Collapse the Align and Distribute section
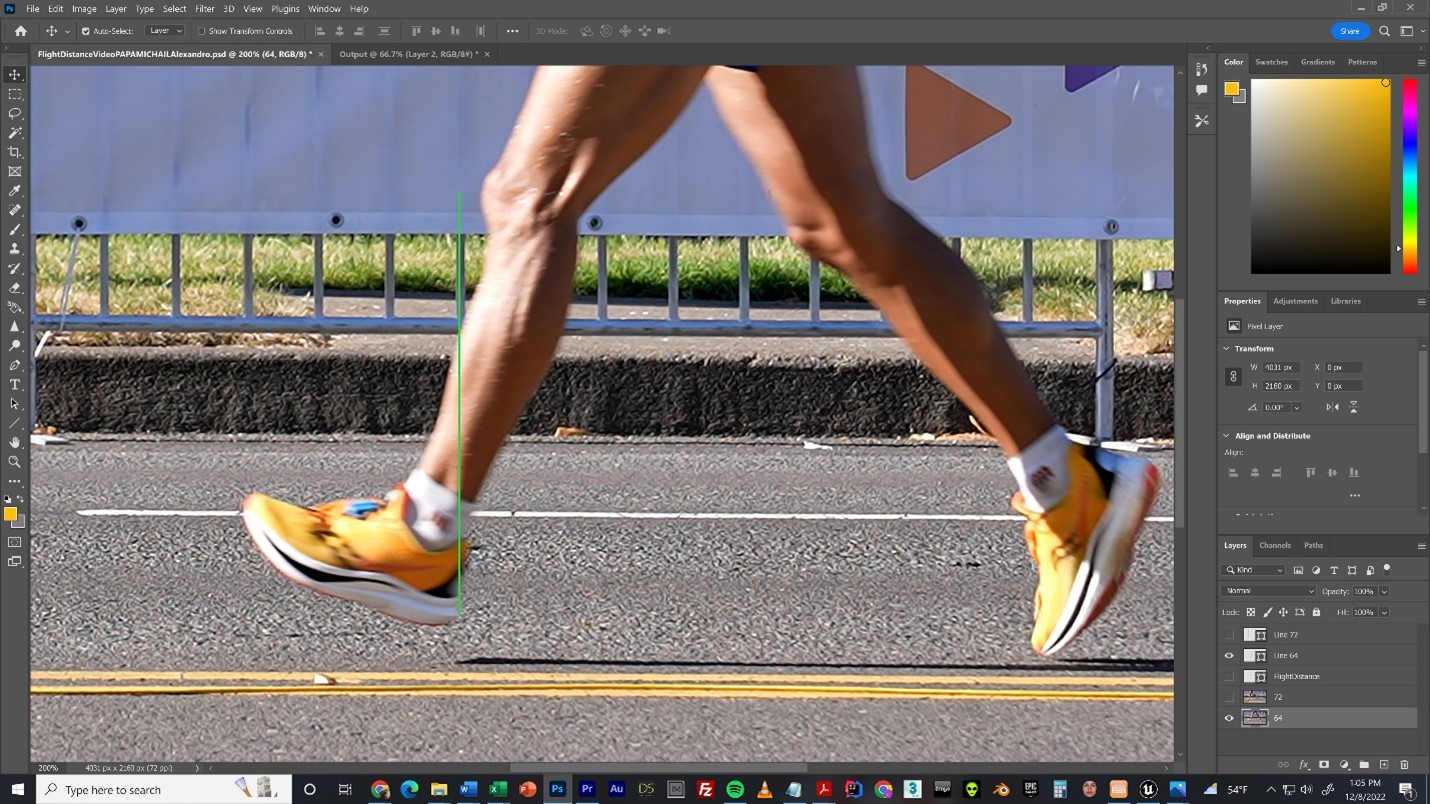This screenshot has width=1430, height=804. (1227, 436)
